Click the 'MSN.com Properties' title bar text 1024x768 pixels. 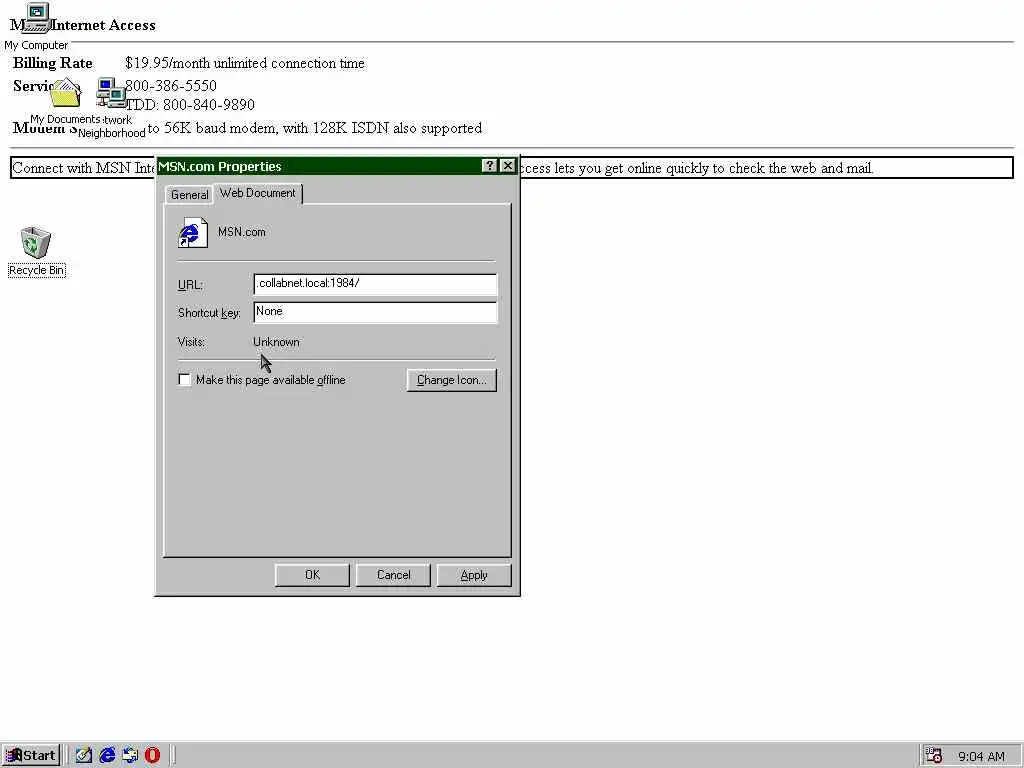[219, 167]
